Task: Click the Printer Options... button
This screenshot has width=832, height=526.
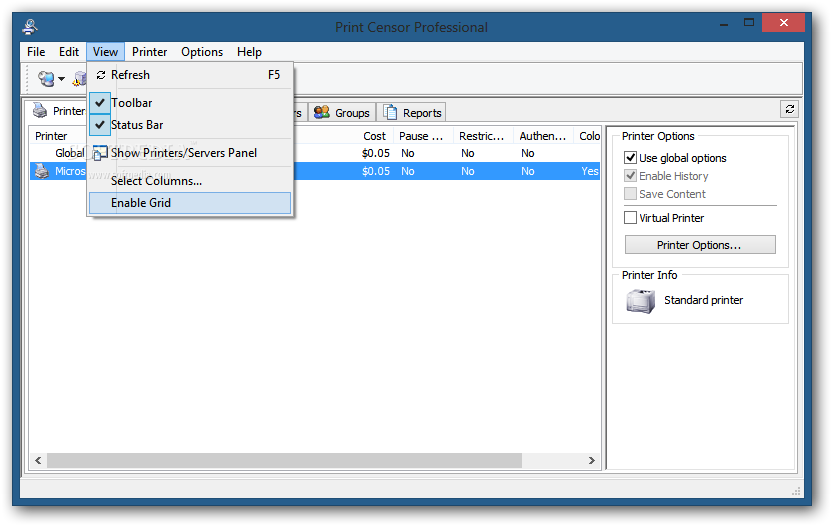Action: (700, 245)
